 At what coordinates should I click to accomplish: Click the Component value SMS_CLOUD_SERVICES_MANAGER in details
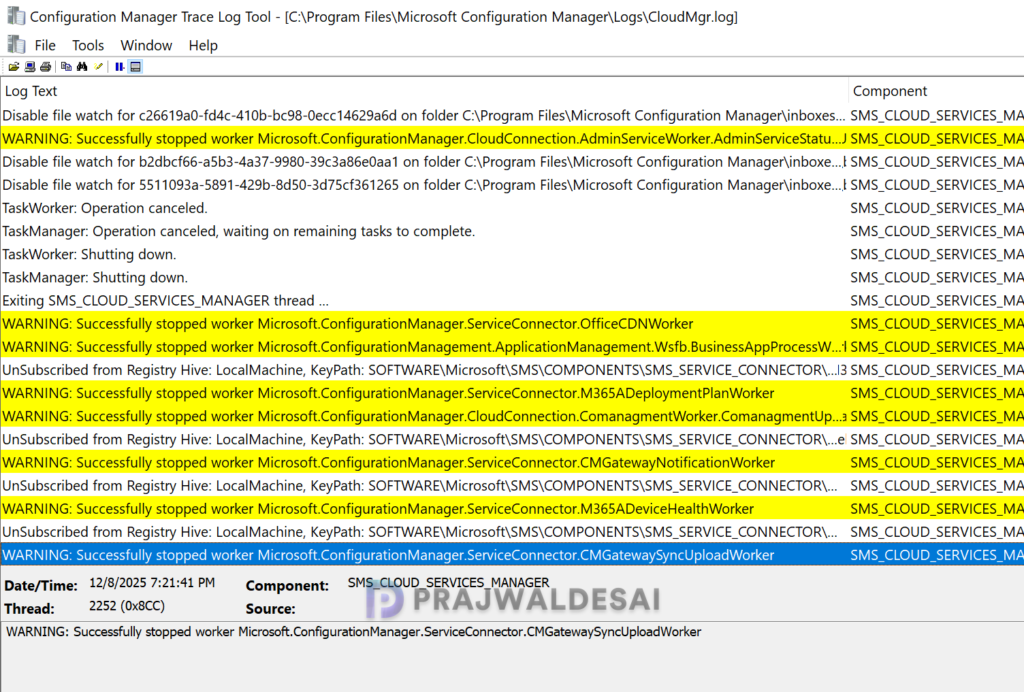pos(448,582)
